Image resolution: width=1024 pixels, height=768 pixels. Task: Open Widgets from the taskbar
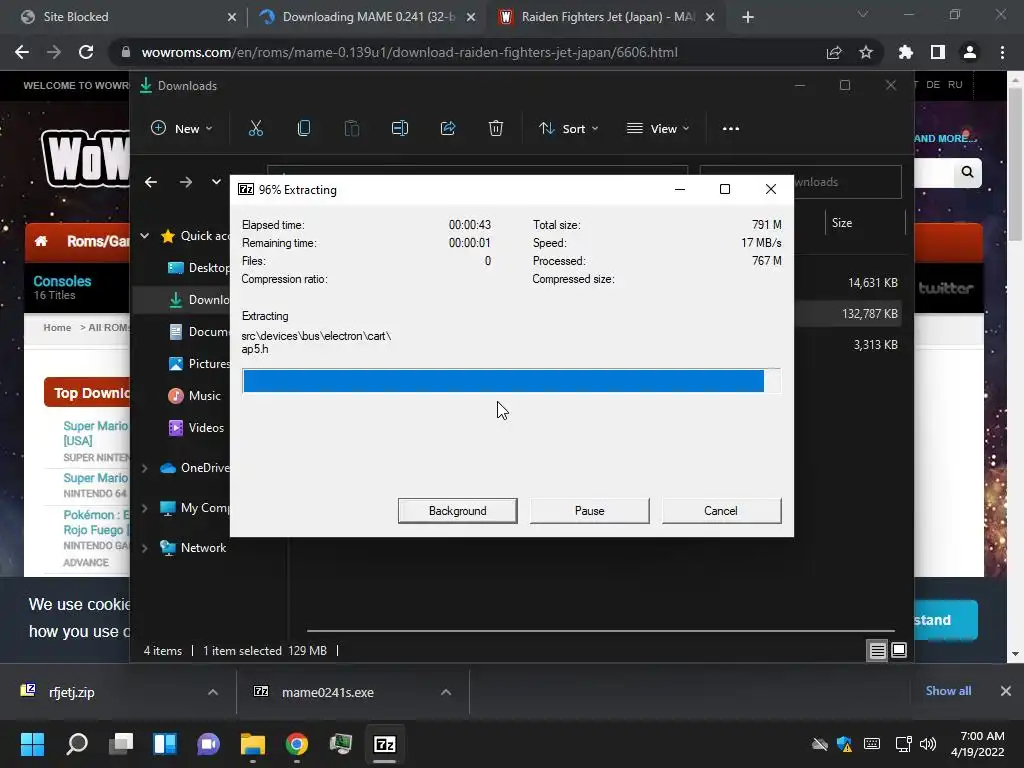pos(165,744)
